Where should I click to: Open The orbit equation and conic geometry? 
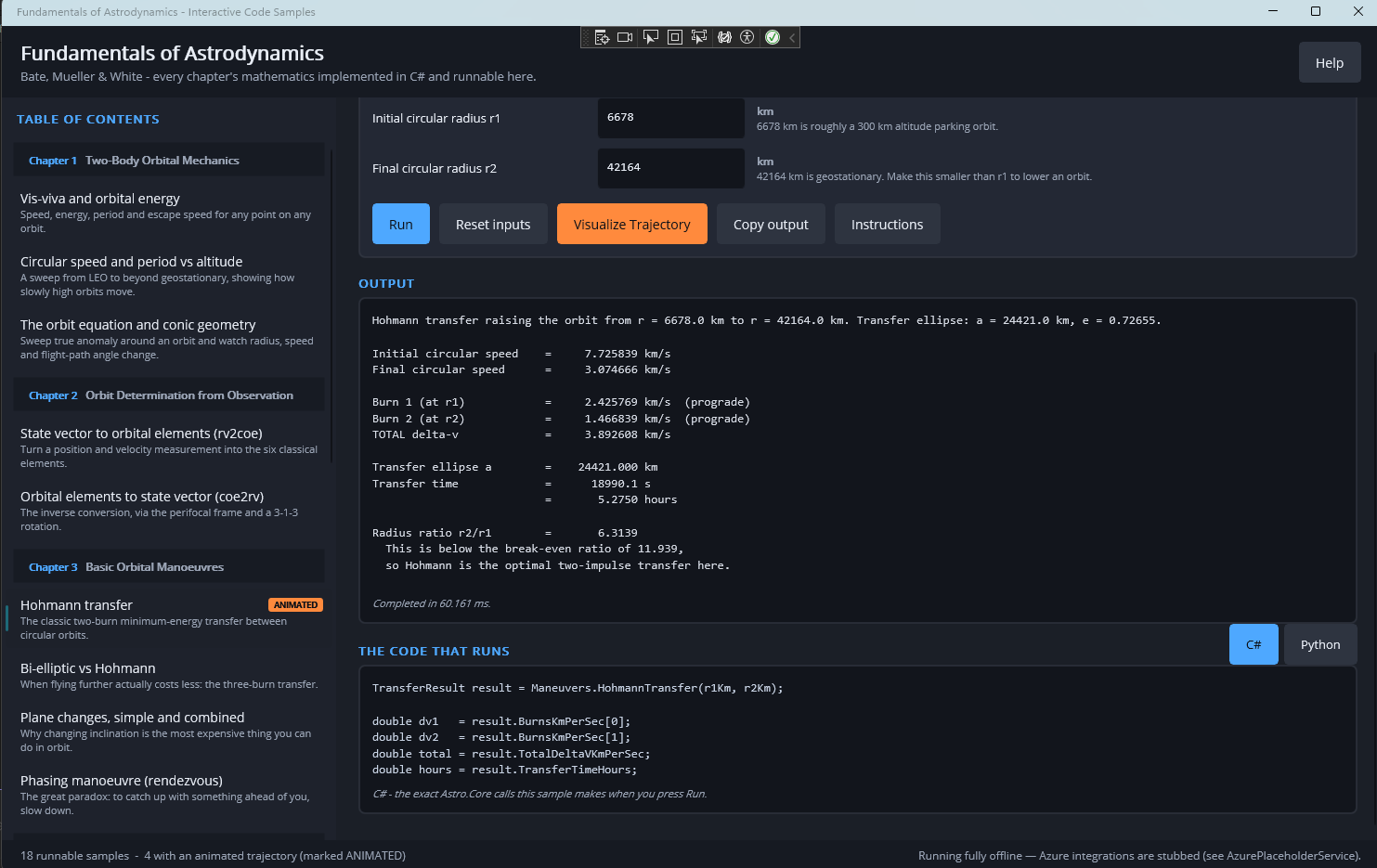pos(169,339)
